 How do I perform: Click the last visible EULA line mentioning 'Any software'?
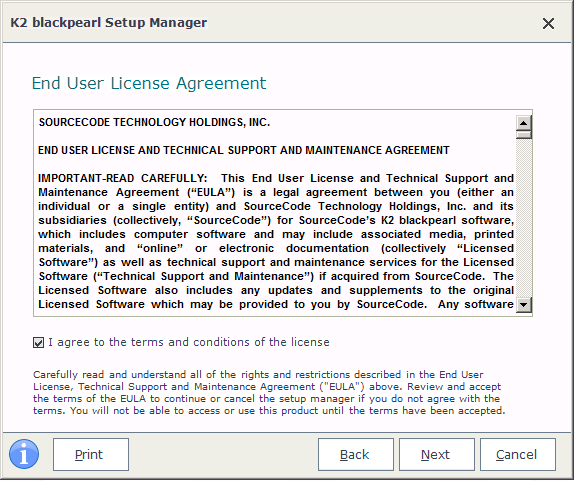[x=276, y=304]
